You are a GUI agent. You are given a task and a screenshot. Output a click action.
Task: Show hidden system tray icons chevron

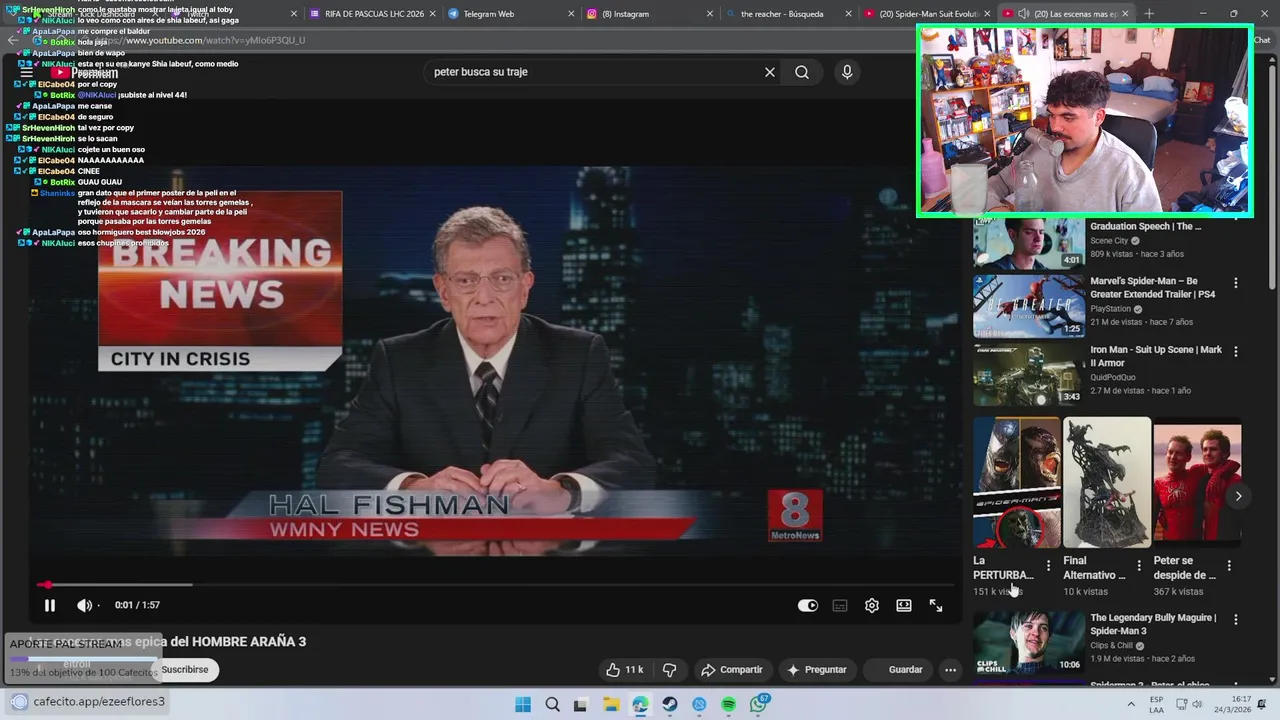click(x=1132, y=705)
